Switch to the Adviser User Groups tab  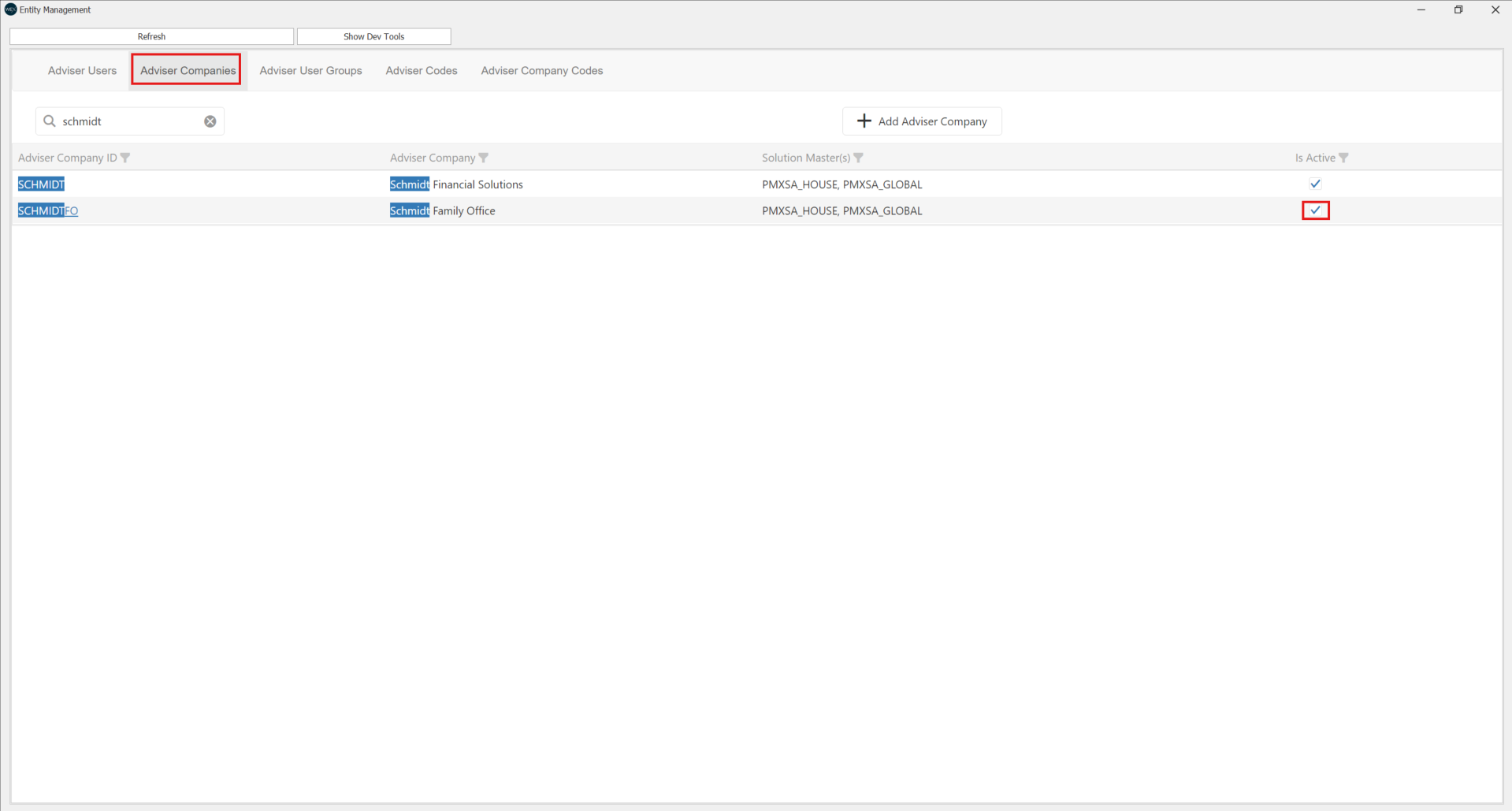pos(310,71)
